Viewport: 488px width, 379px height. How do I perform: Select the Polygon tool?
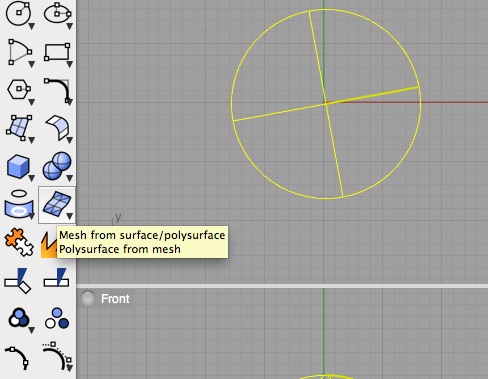[19, 89]
